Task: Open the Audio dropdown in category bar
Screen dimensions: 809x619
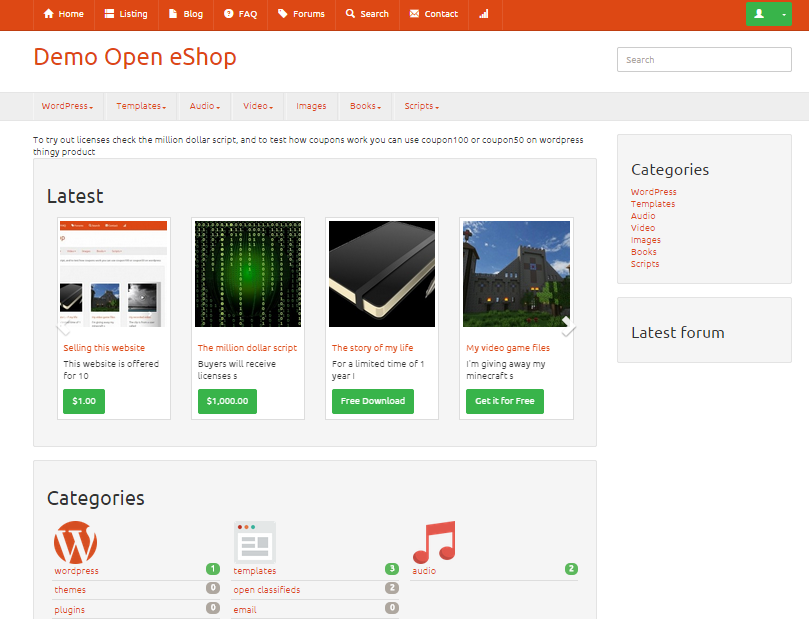Action: click(x=204, y=105)
